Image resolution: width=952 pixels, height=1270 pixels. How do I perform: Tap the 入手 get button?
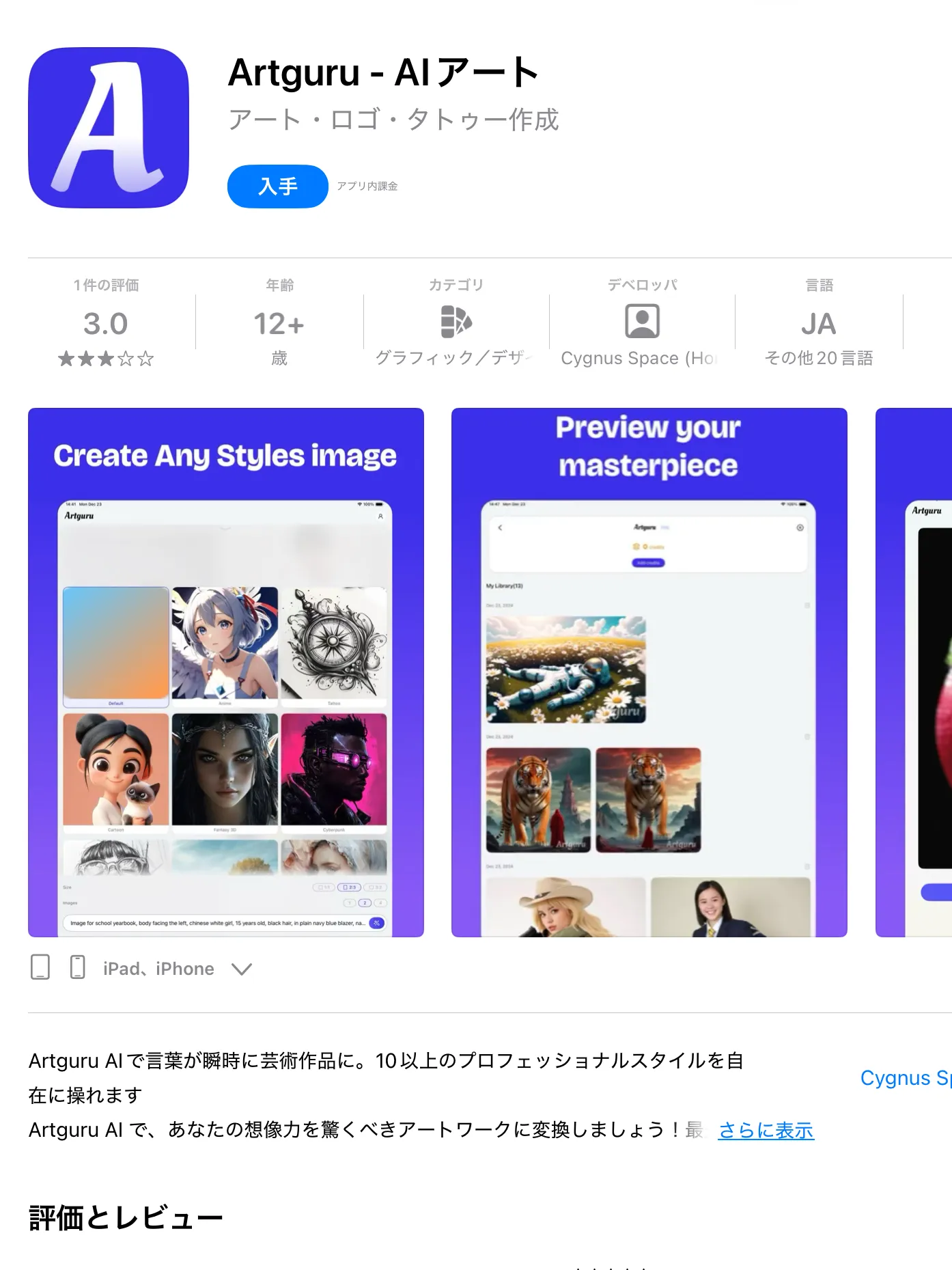pos(277,187)
